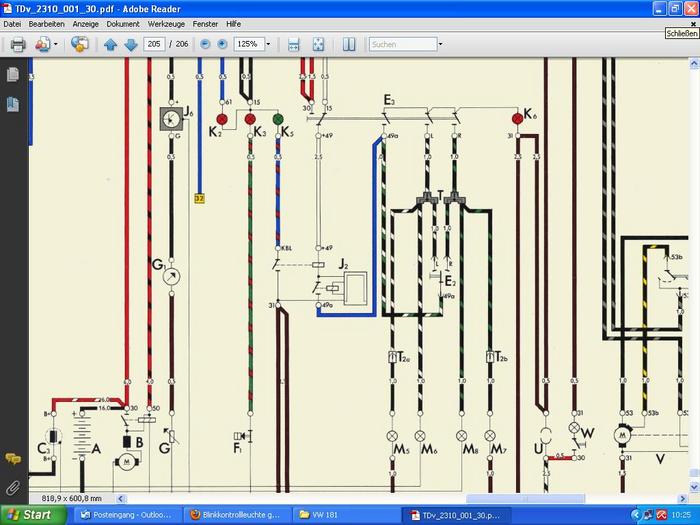Click the horizontal scrollbar thumb
700x525 pixels.
click(x=525, y=498)
